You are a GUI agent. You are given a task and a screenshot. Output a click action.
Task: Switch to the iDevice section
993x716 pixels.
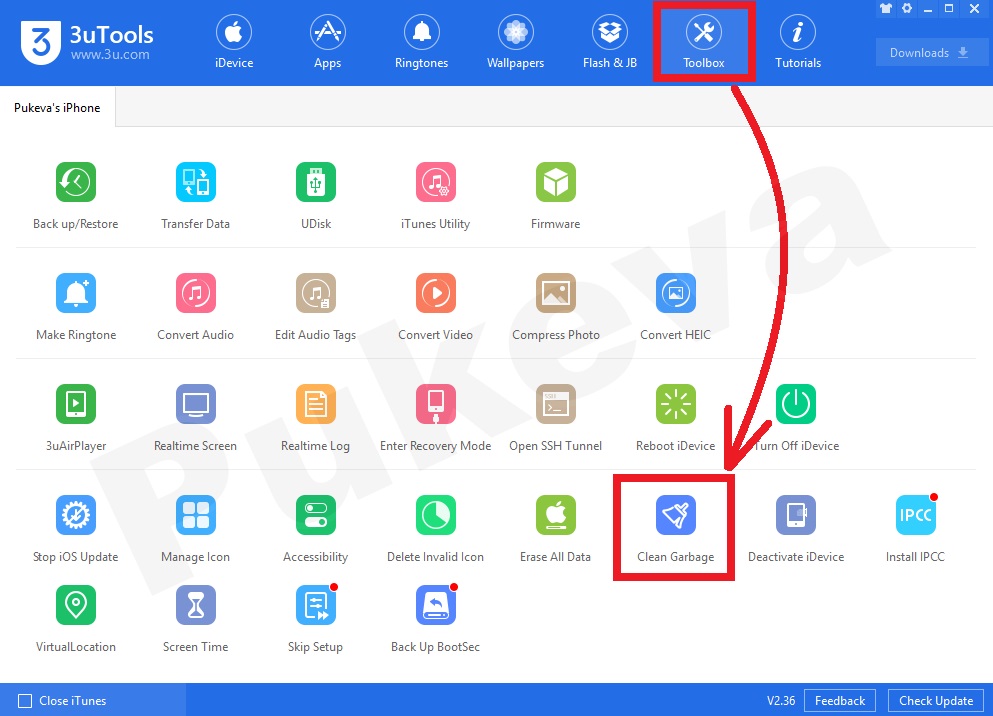point(234,42)
